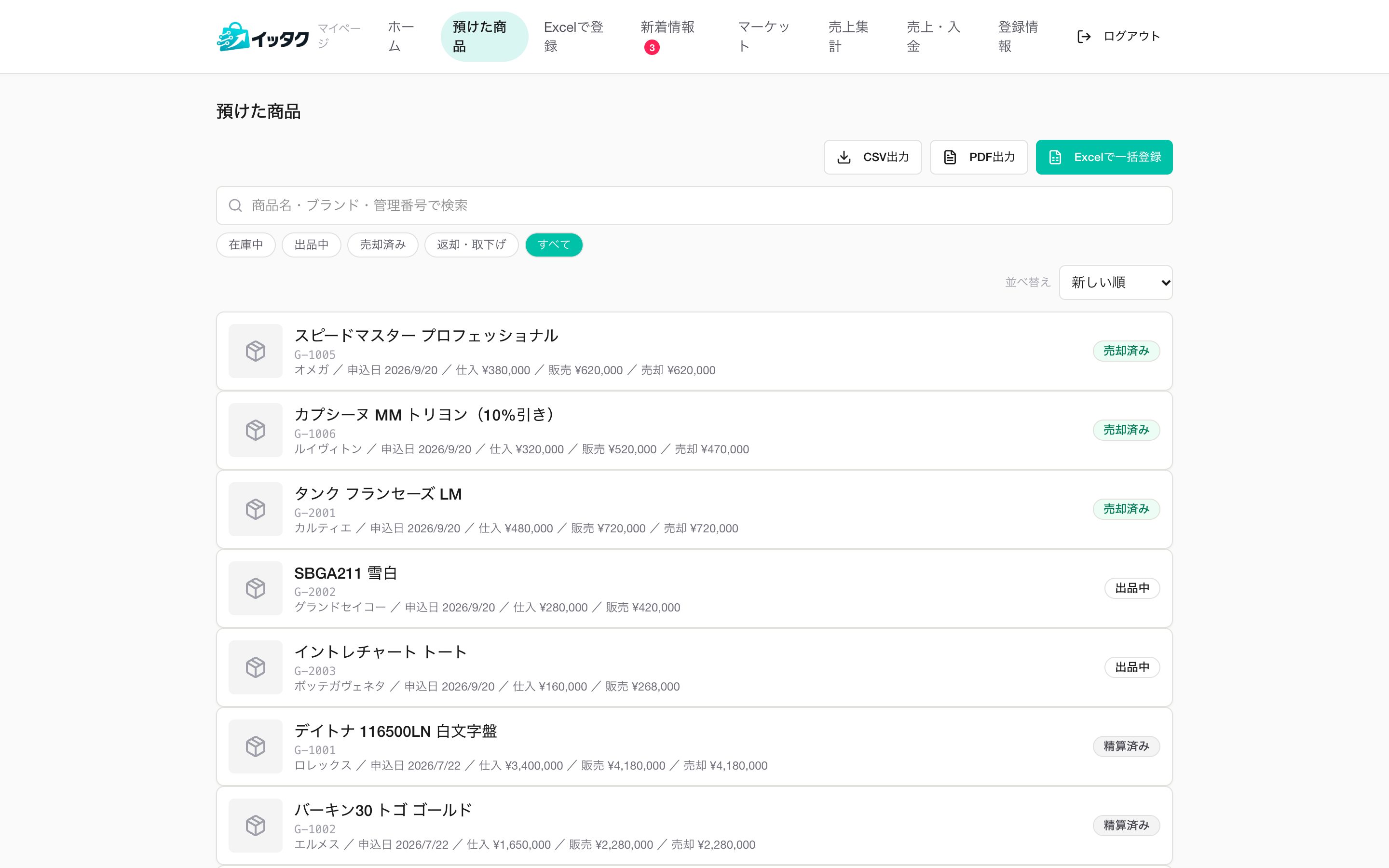Click the magnifier icon in search box
Screen dimensions: 1389x868
click(235, 205)
